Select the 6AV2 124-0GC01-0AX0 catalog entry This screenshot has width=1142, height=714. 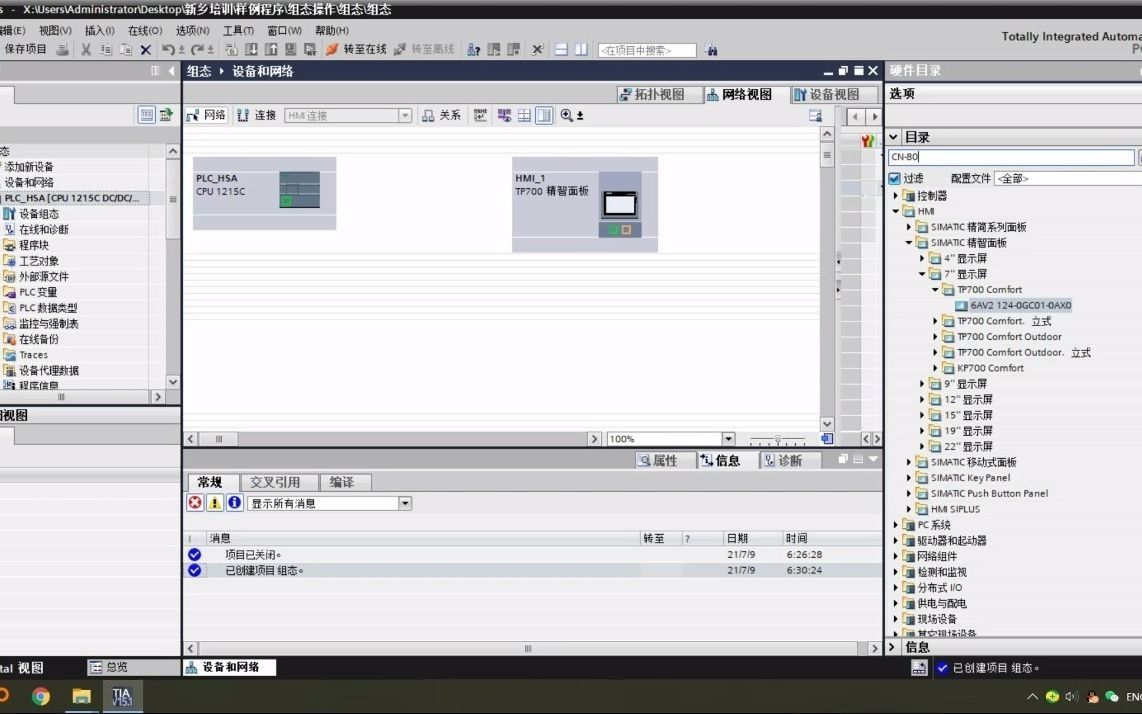coord(1020,305)
